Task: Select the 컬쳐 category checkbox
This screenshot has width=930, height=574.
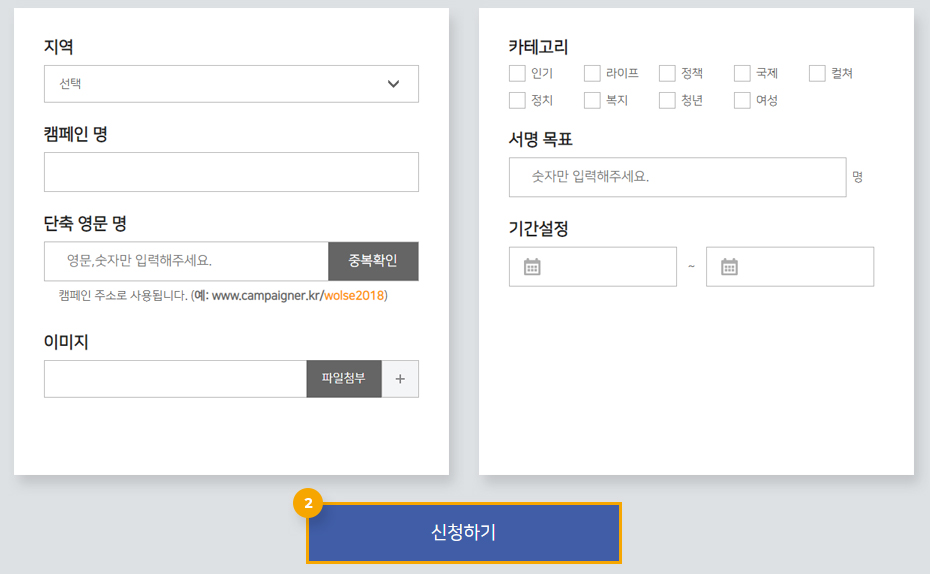Action: point(817,74)
